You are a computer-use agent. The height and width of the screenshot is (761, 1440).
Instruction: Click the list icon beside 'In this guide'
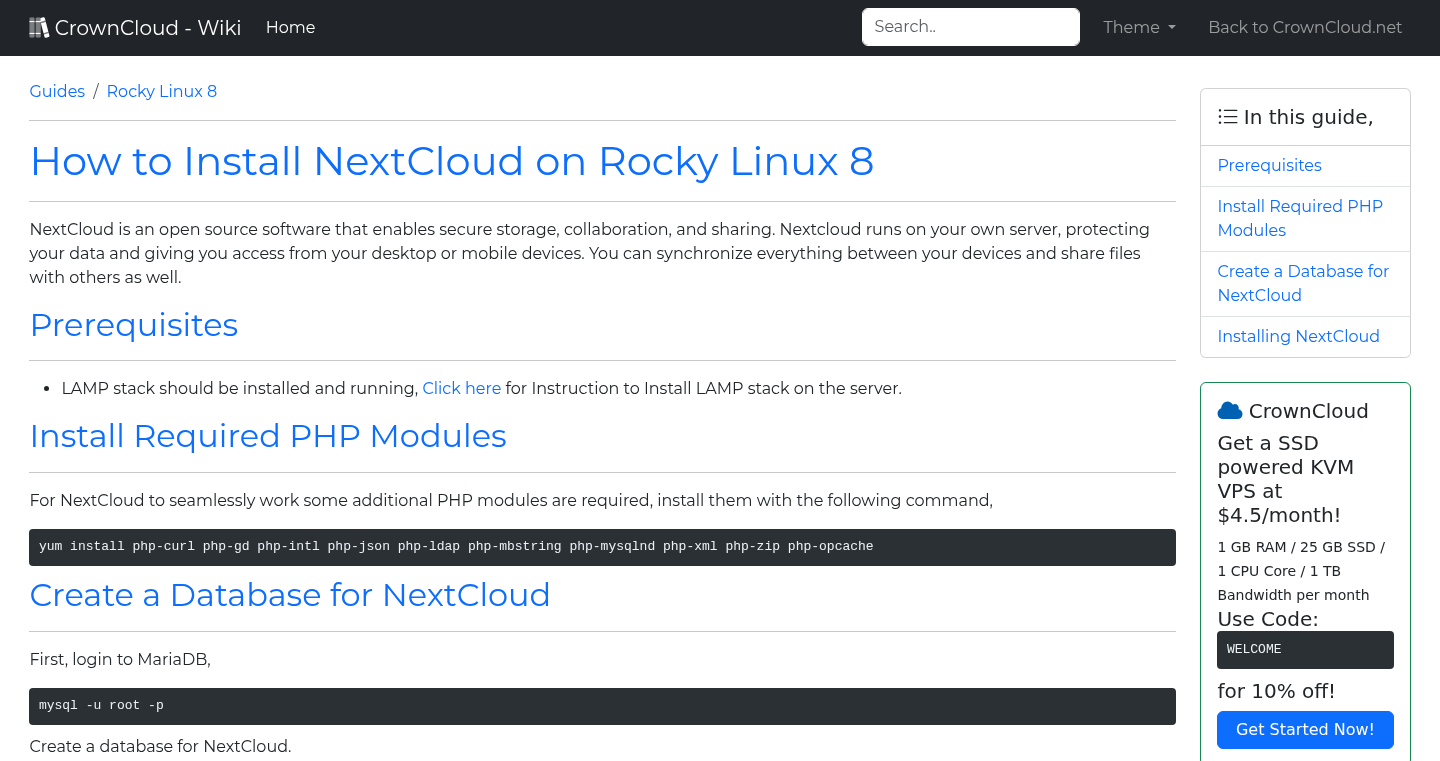(x=1227, y=116)
